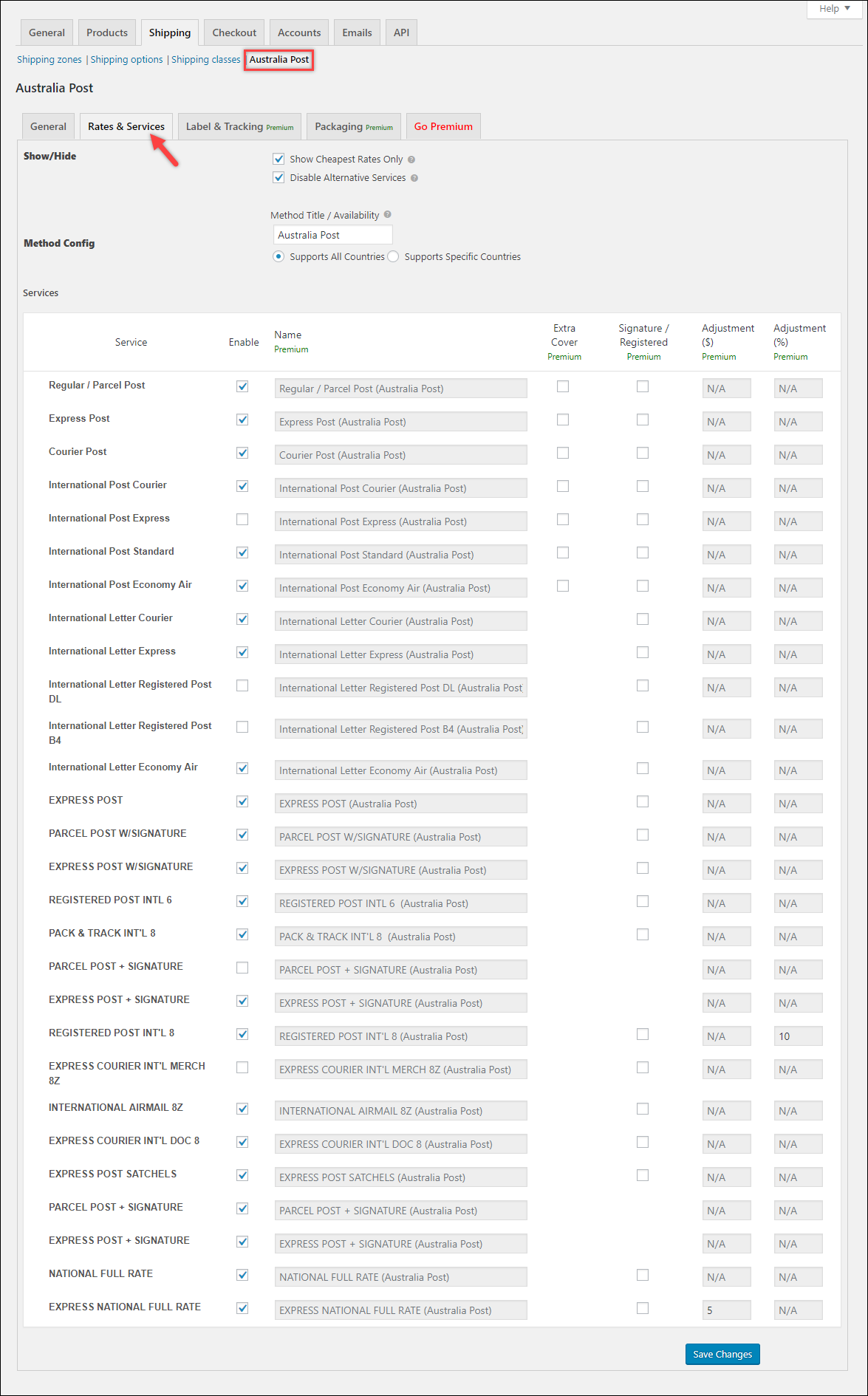This screenshot has height=1396, width=868.
Task: Click 'International Post Standard' service label
Action: pyautogui.click(x=112, y=551)
